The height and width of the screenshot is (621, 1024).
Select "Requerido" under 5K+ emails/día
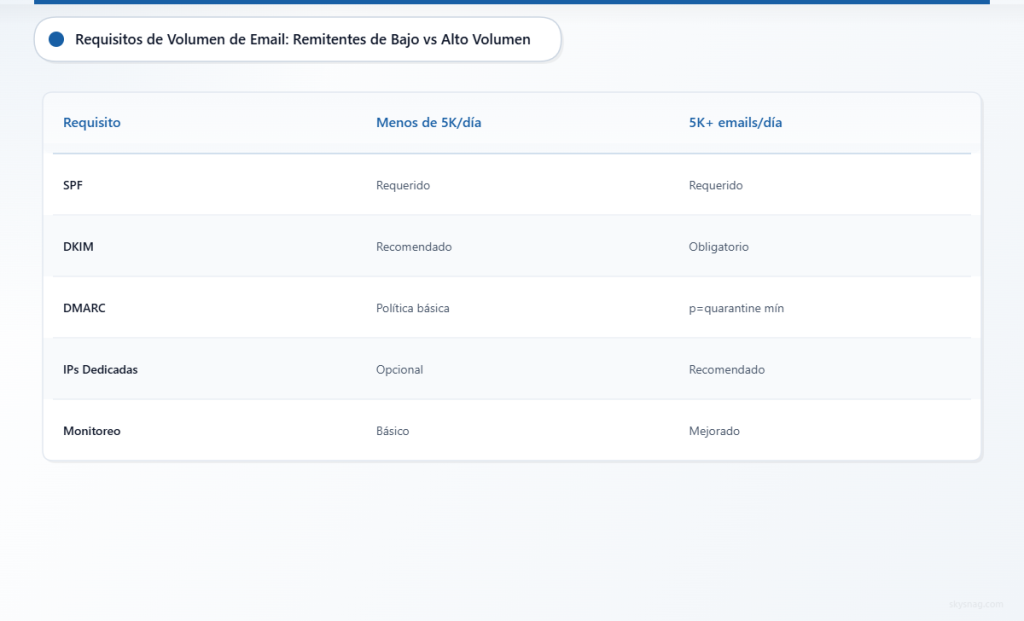click(716, 185)
